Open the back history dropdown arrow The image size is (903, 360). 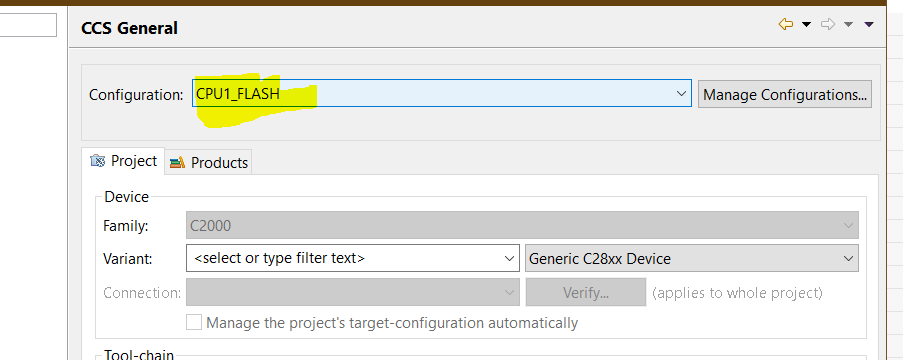(x=806, y=24)
